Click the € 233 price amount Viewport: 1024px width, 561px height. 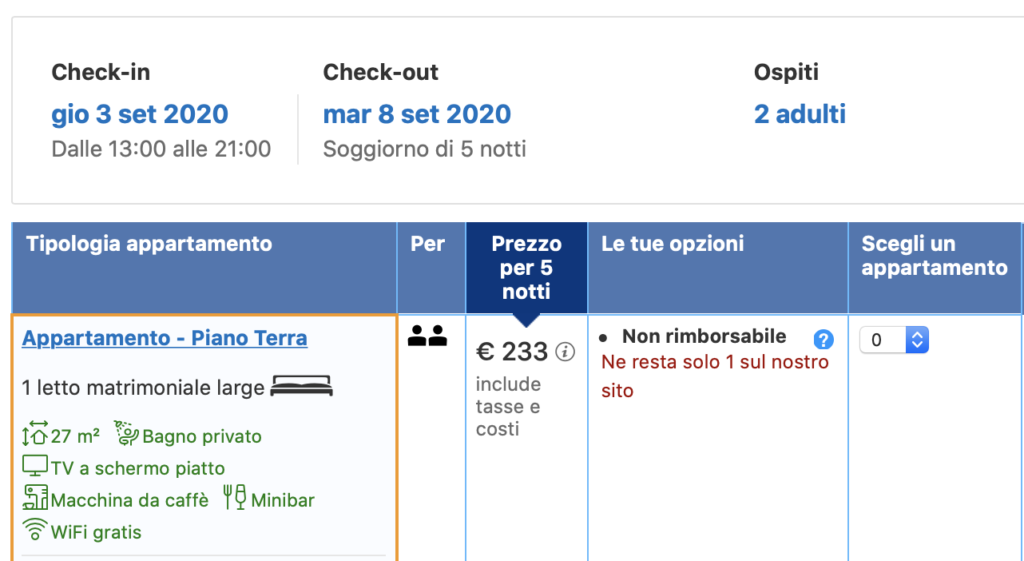click(512, 352)
